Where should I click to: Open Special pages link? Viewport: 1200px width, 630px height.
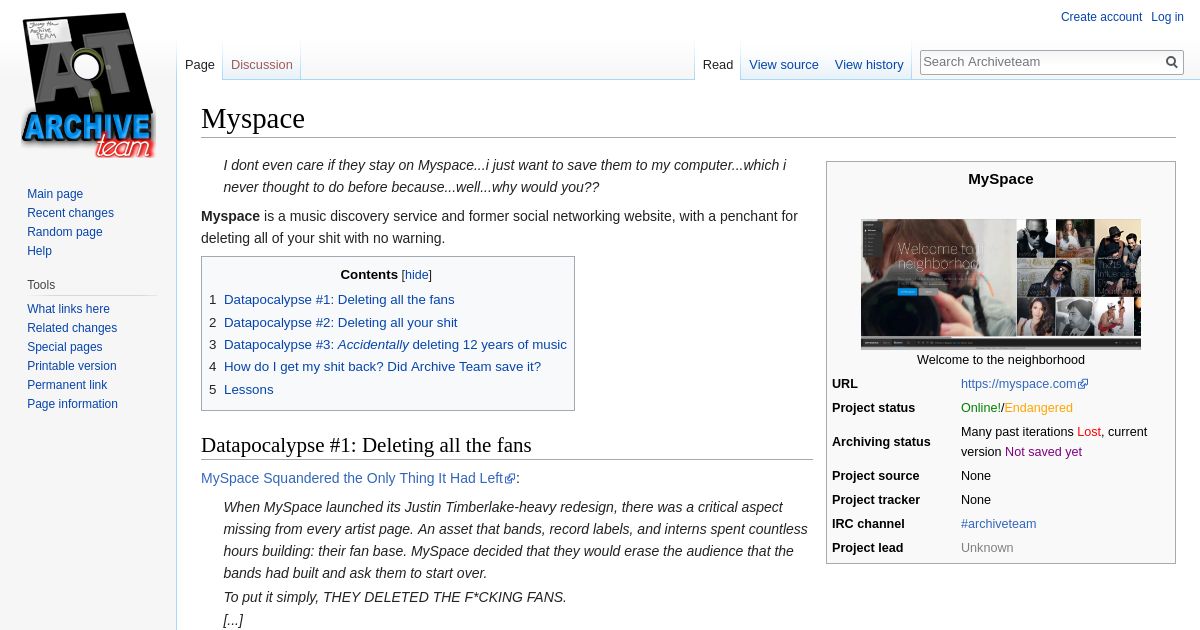(65, 347)
